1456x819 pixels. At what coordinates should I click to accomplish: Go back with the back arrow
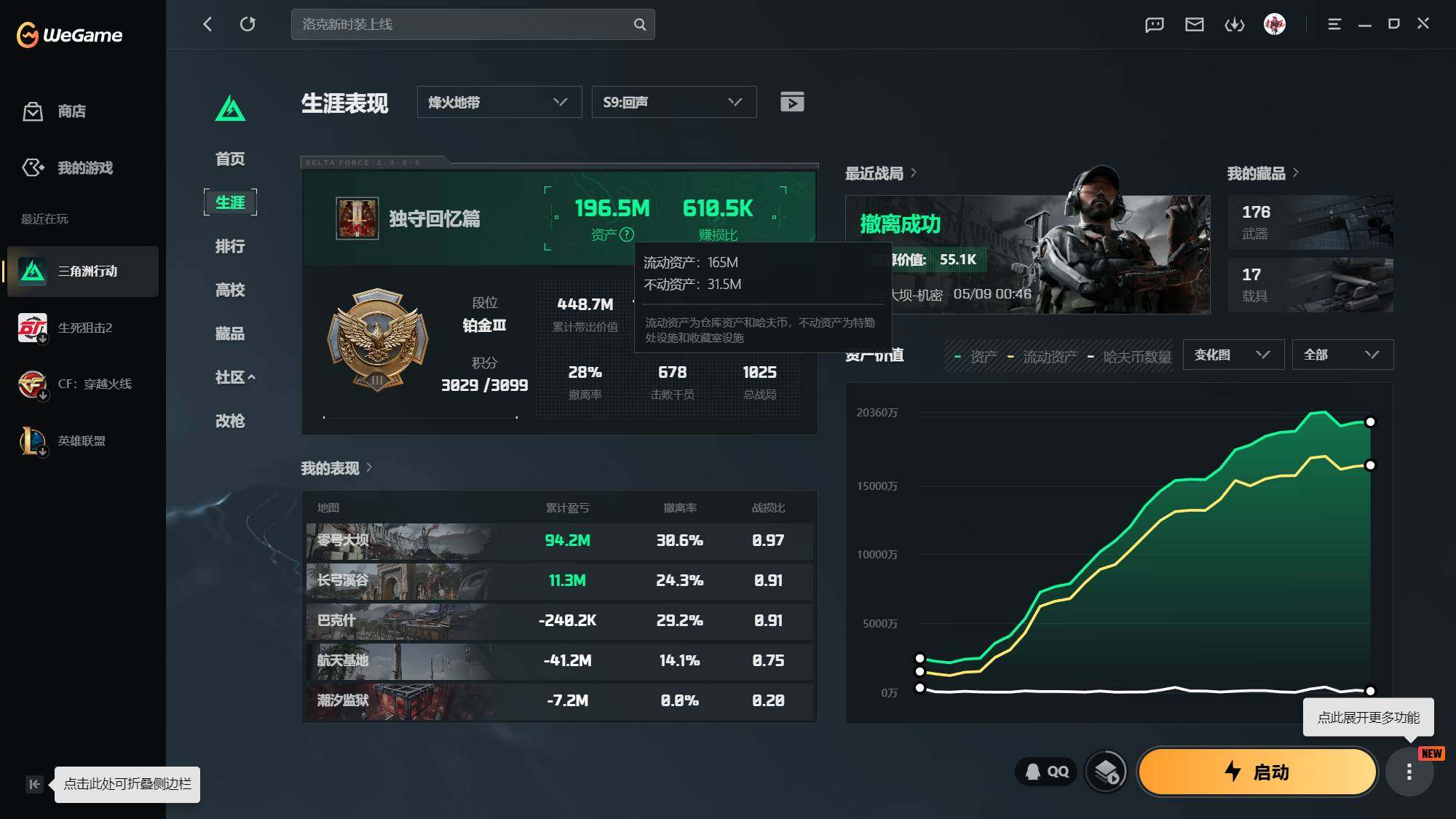point(207,24)
